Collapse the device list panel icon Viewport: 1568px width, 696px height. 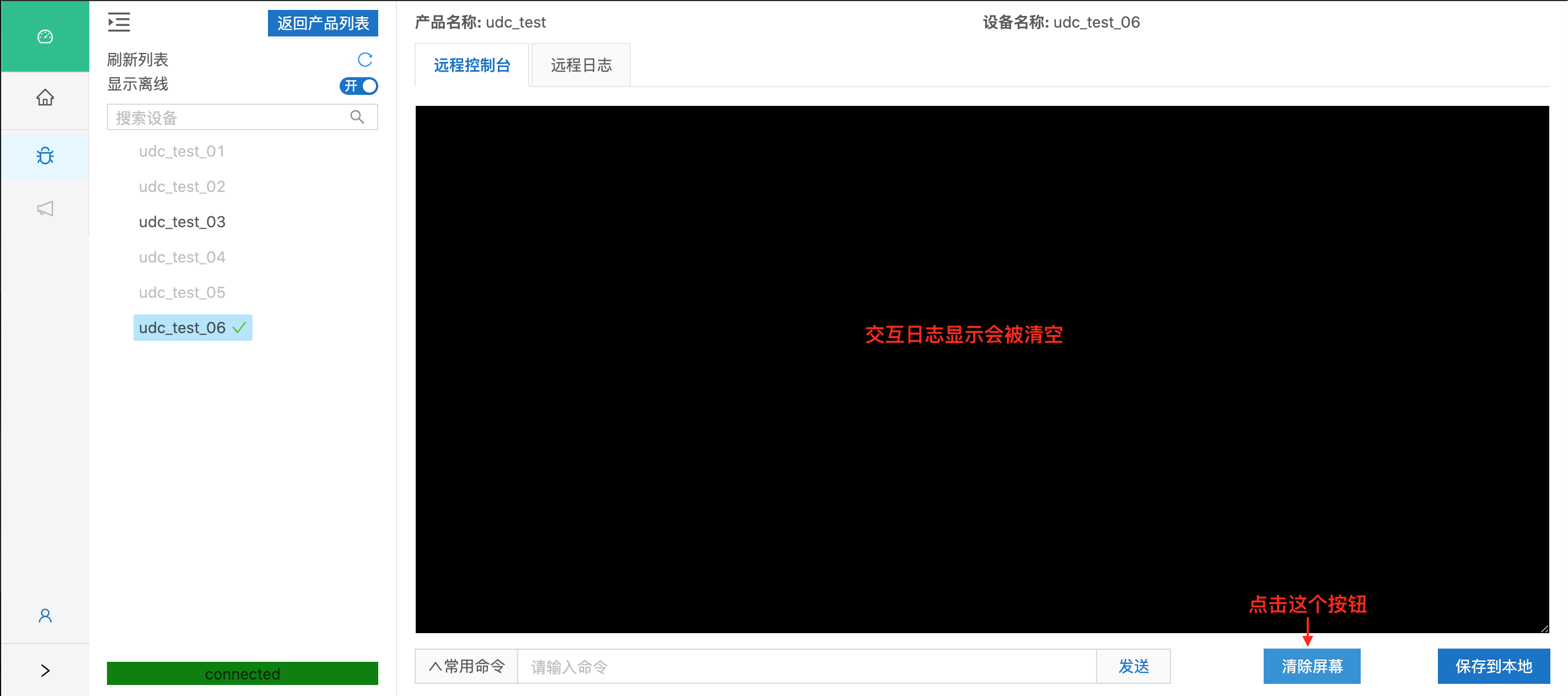pyautogui.click(x=119, y=22)
